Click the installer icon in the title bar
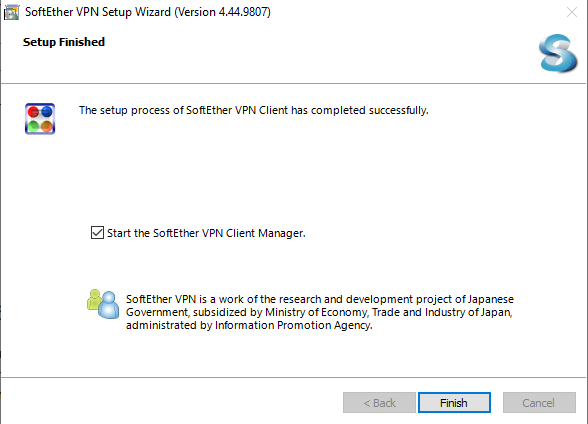This screenshot has height=424, width=588. click(11, 12)
